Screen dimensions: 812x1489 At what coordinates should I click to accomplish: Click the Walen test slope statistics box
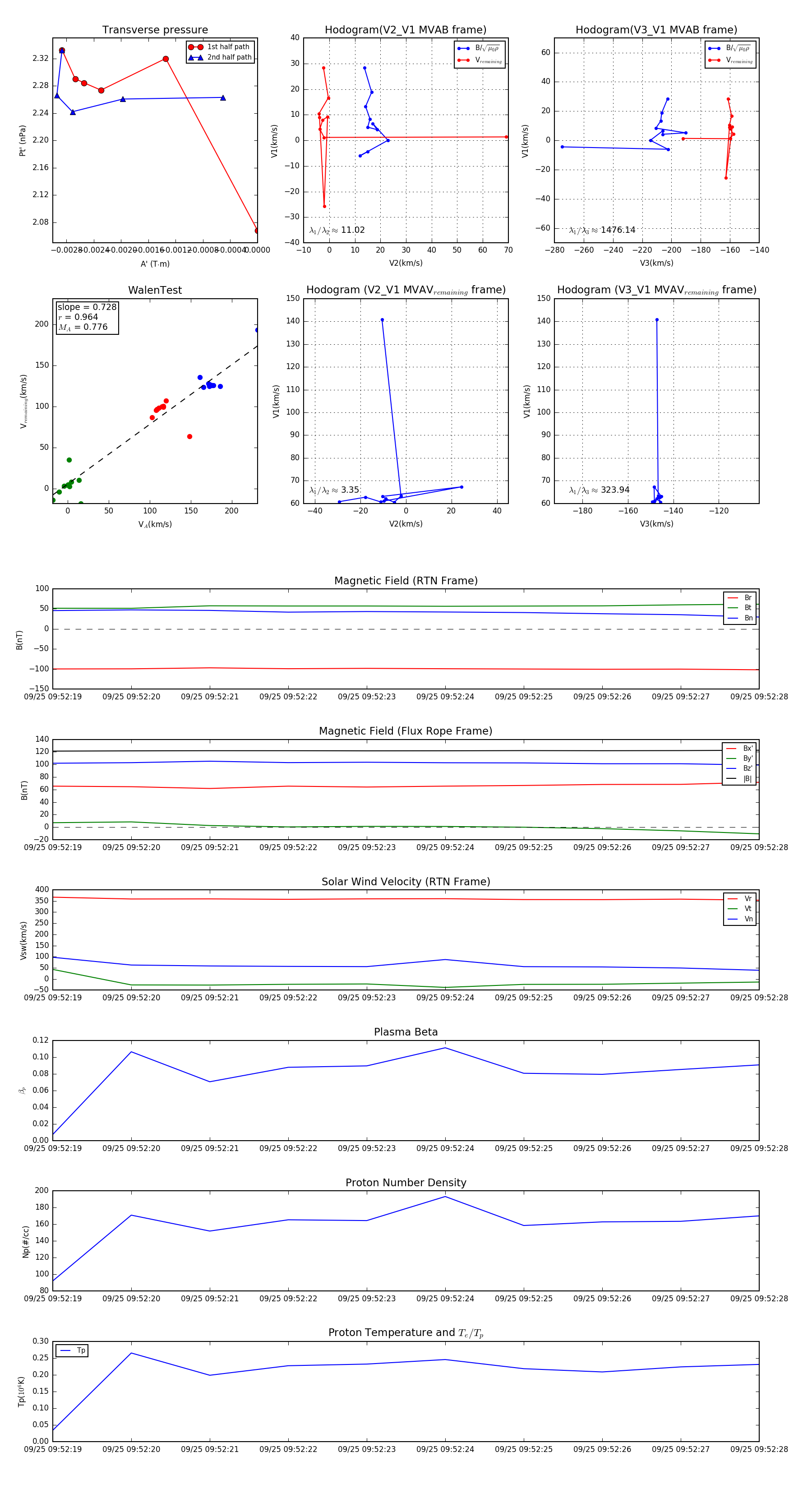pos(87,317)
